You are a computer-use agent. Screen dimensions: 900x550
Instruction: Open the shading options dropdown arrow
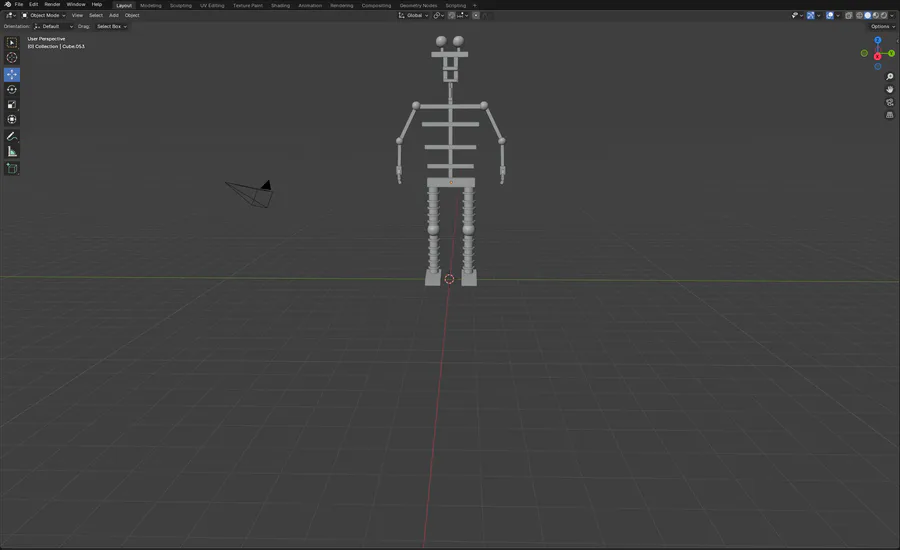coord(892,16)
